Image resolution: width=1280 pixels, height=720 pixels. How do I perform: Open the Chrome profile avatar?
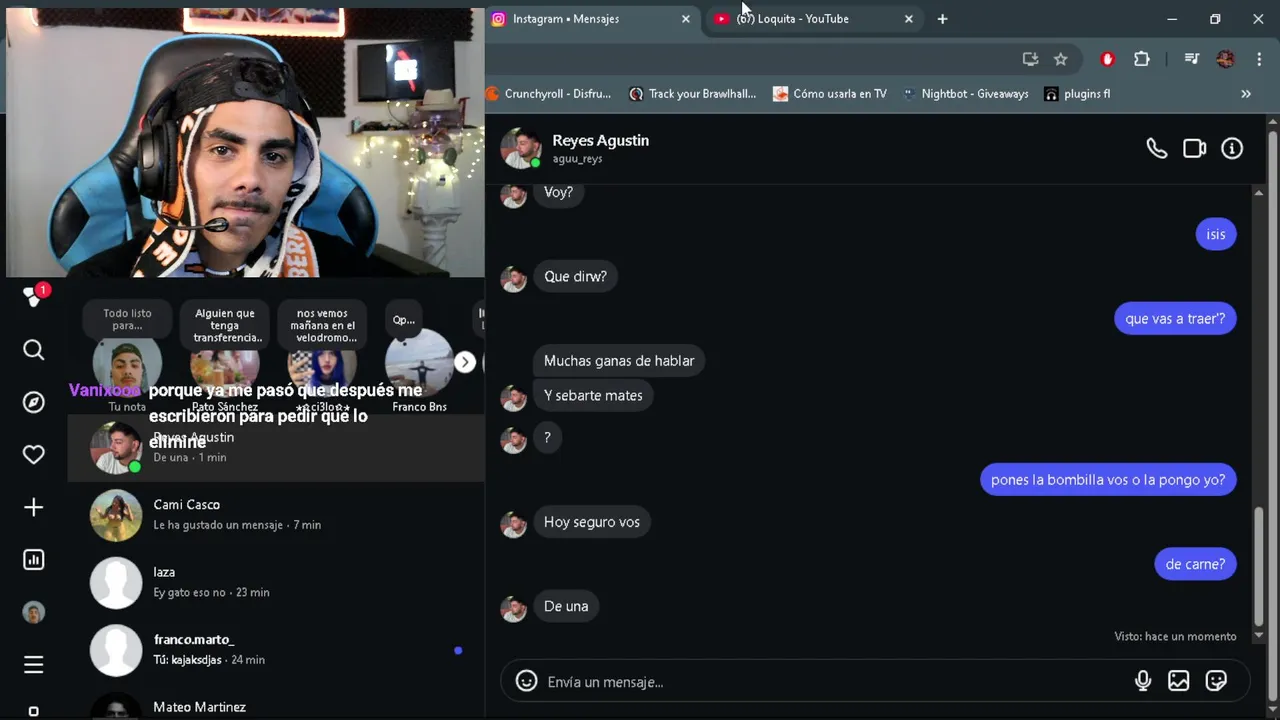click(x=1225, y=59)
